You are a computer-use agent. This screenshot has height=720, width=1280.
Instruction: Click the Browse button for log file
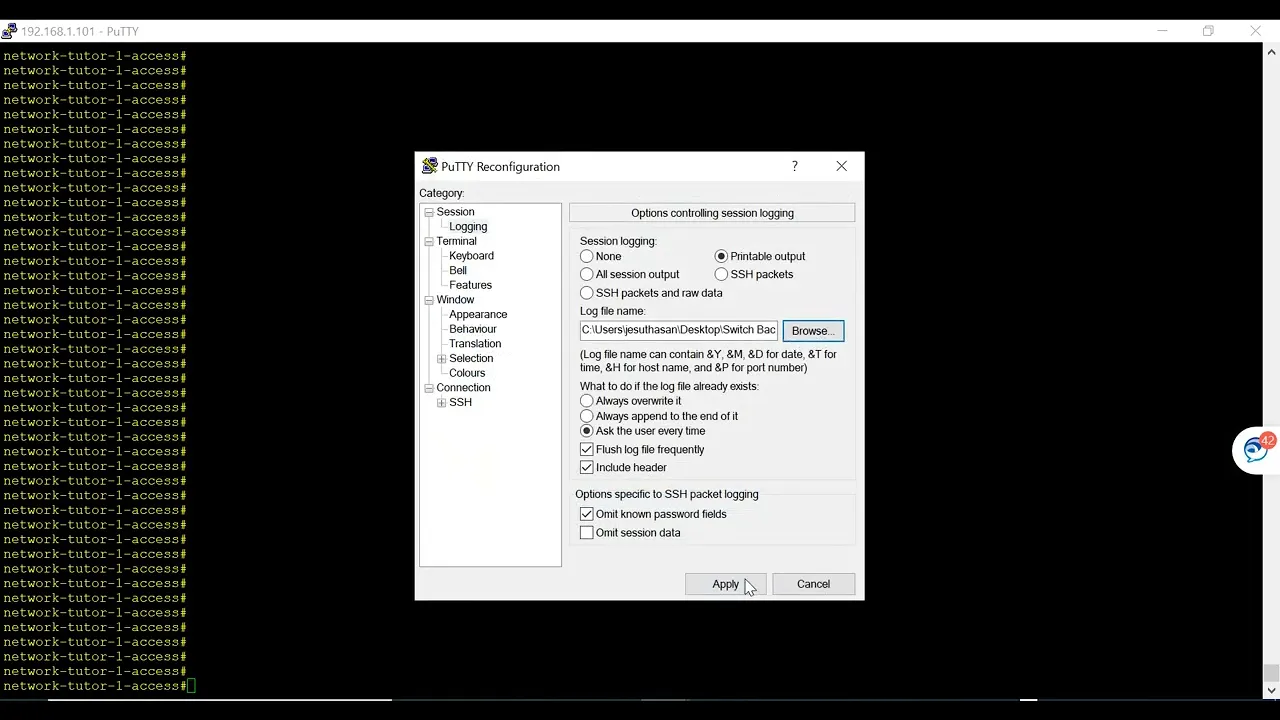[813, 331]
